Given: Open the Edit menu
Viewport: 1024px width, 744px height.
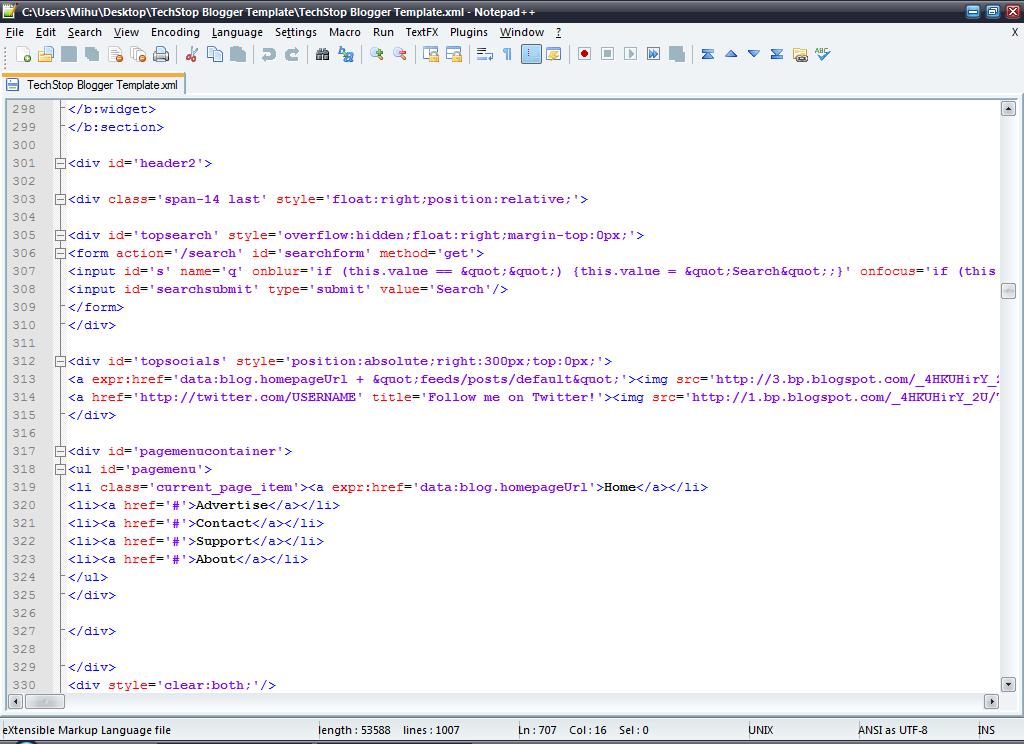Looking at the screenshot, I should pos(46,32).
